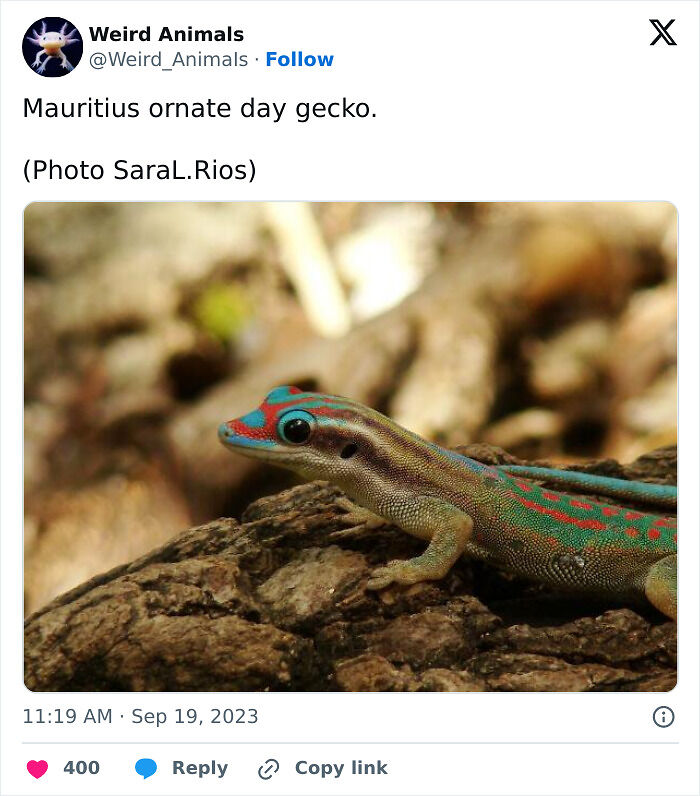Click the blue reply bubble icon
This screenshot has height=796, width=700.
[146, 769]
